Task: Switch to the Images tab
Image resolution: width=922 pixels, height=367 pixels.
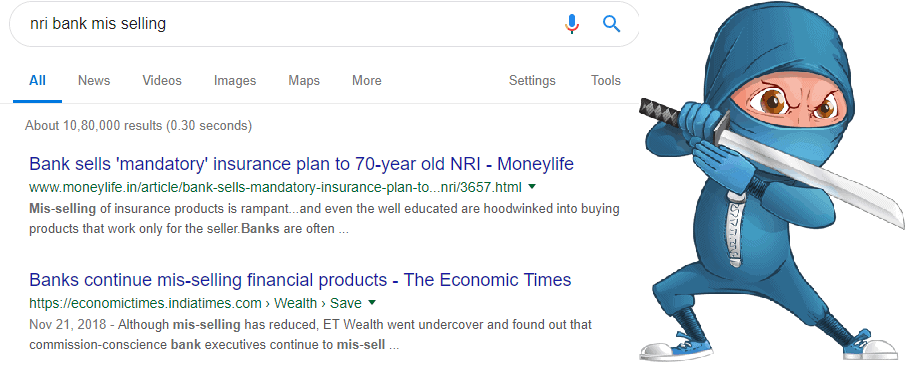Action: [x=235, y=81]
